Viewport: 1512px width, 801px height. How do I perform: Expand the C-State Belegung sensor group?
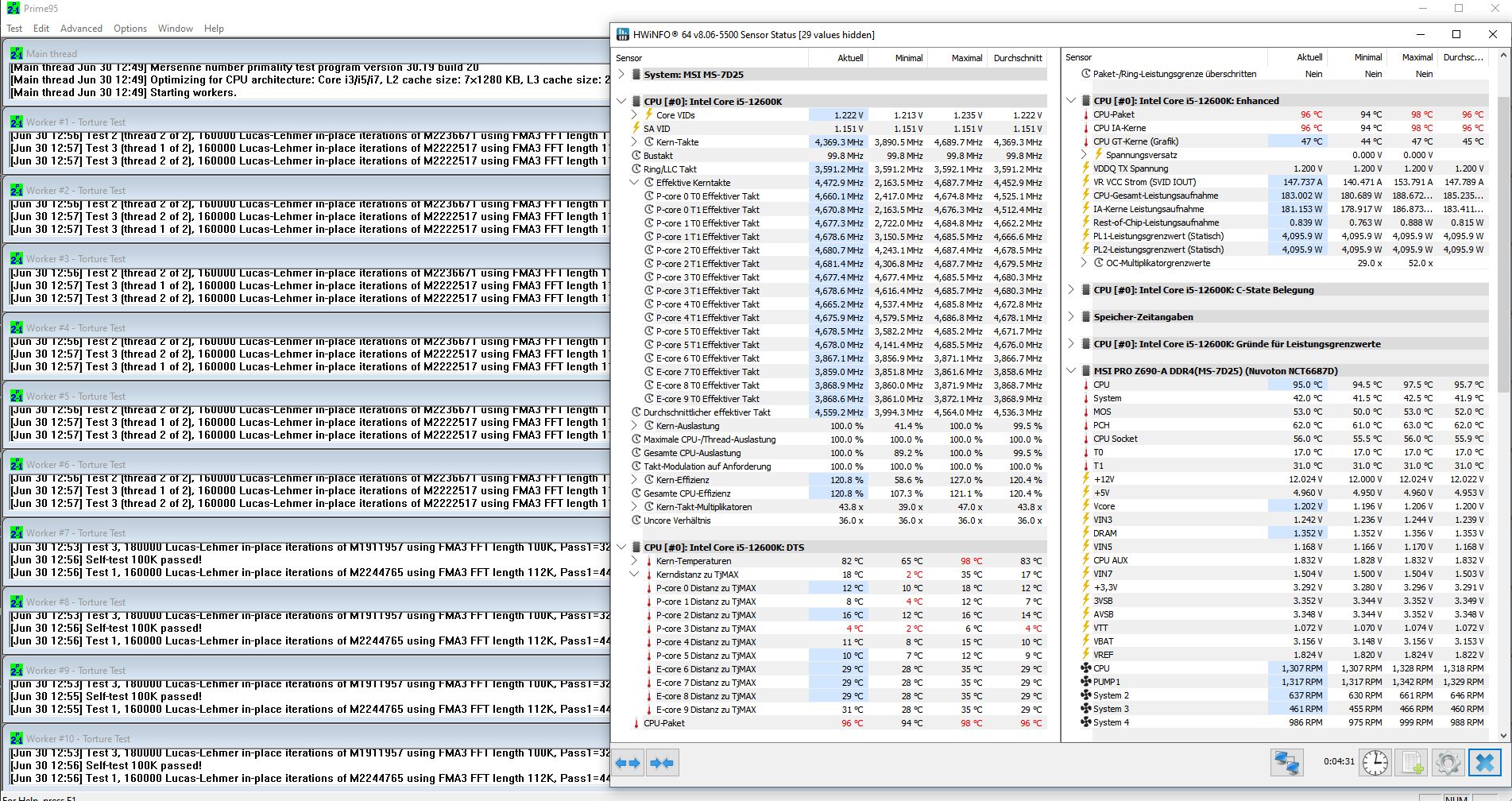click(1071, 290)
